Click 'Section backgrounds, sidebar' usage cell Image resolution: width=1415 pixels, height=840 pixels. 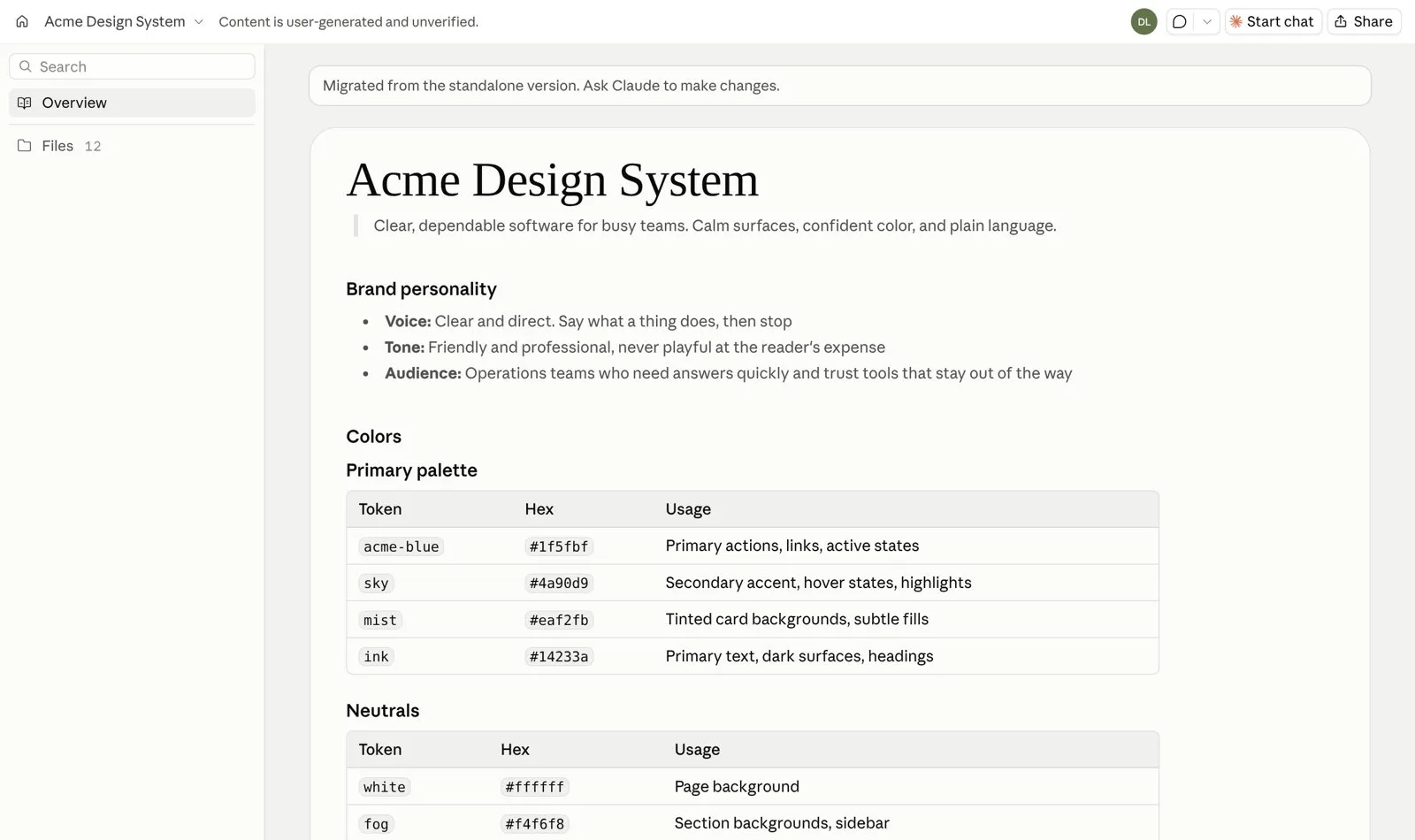coord(781,823)
